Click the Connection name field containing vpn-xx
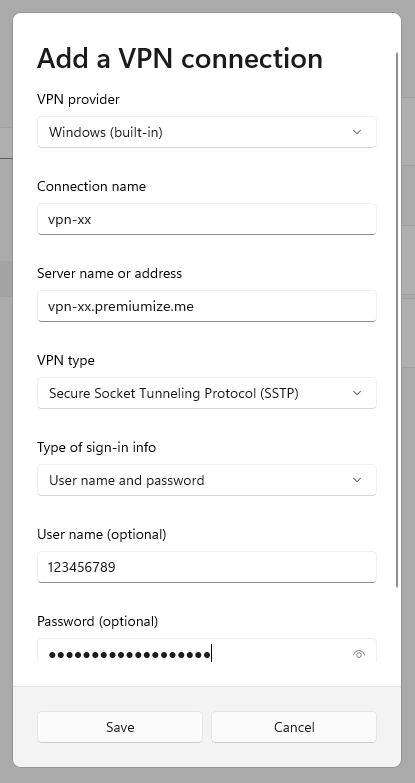The width and height of the screenshot is (415, 783). point(207,219)
